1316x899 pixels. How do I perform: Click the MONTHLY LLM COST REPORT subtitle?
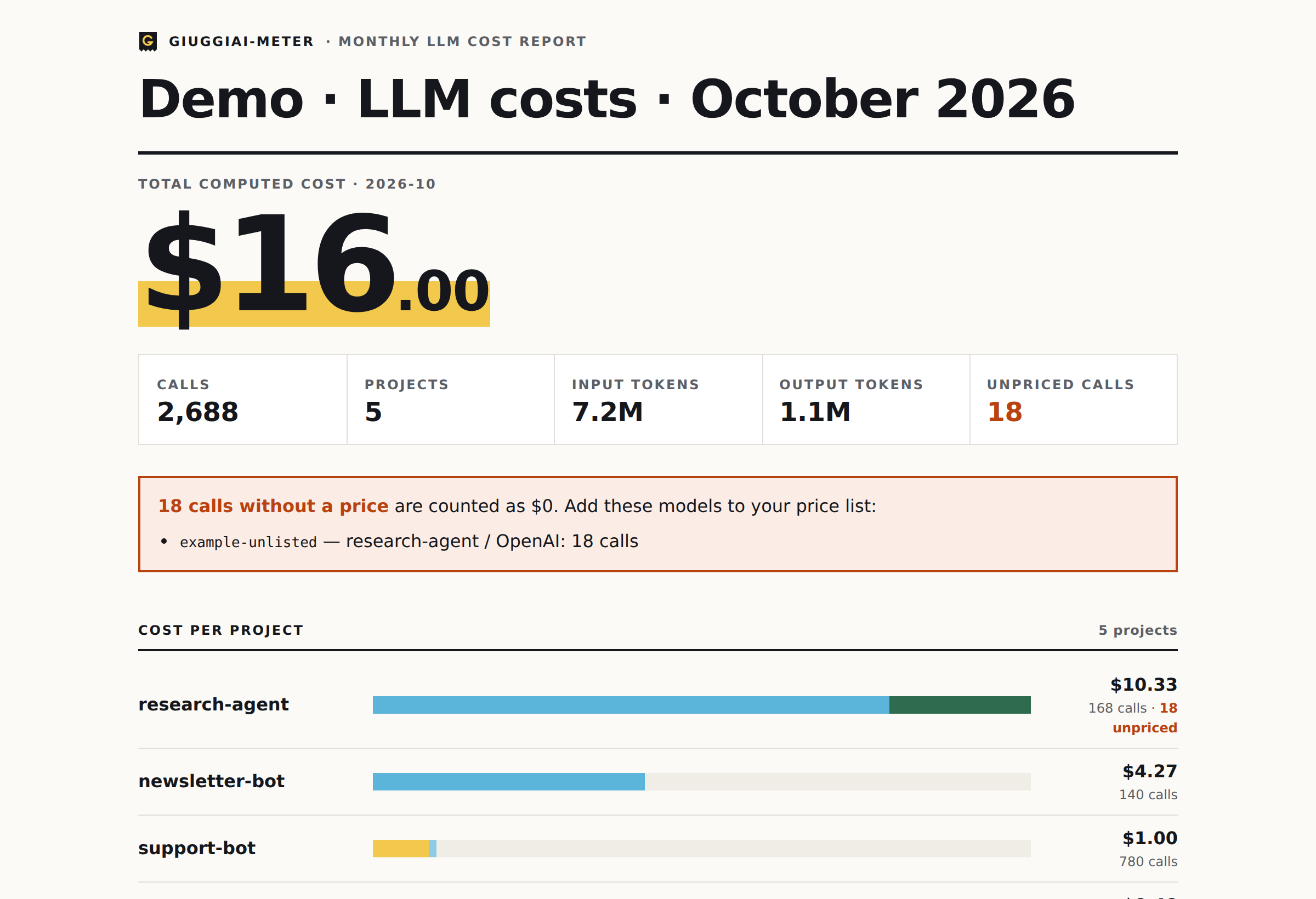(462, 41)
